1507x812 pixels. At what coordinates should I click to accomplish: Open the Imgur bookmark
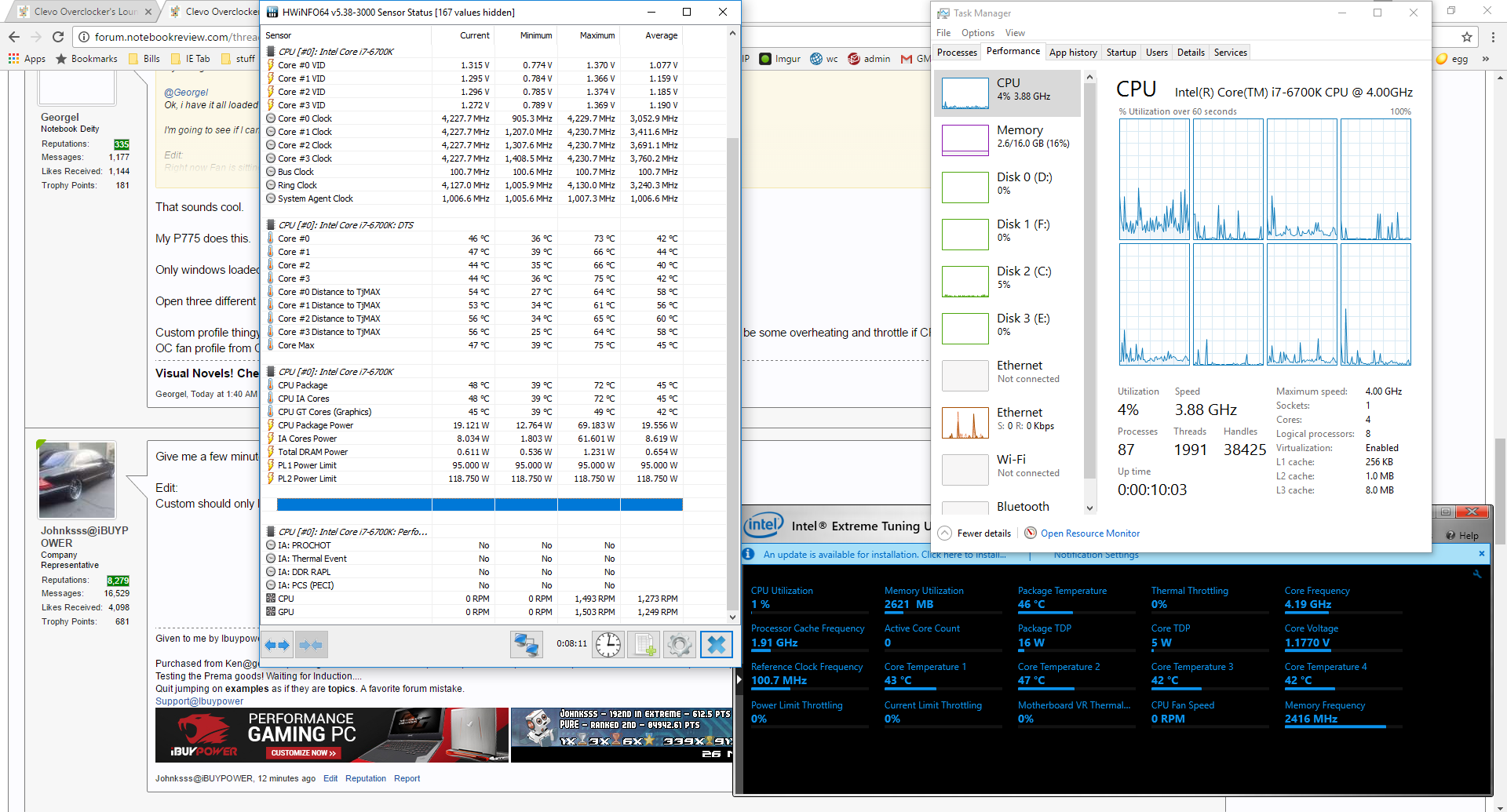pos(780,59)
